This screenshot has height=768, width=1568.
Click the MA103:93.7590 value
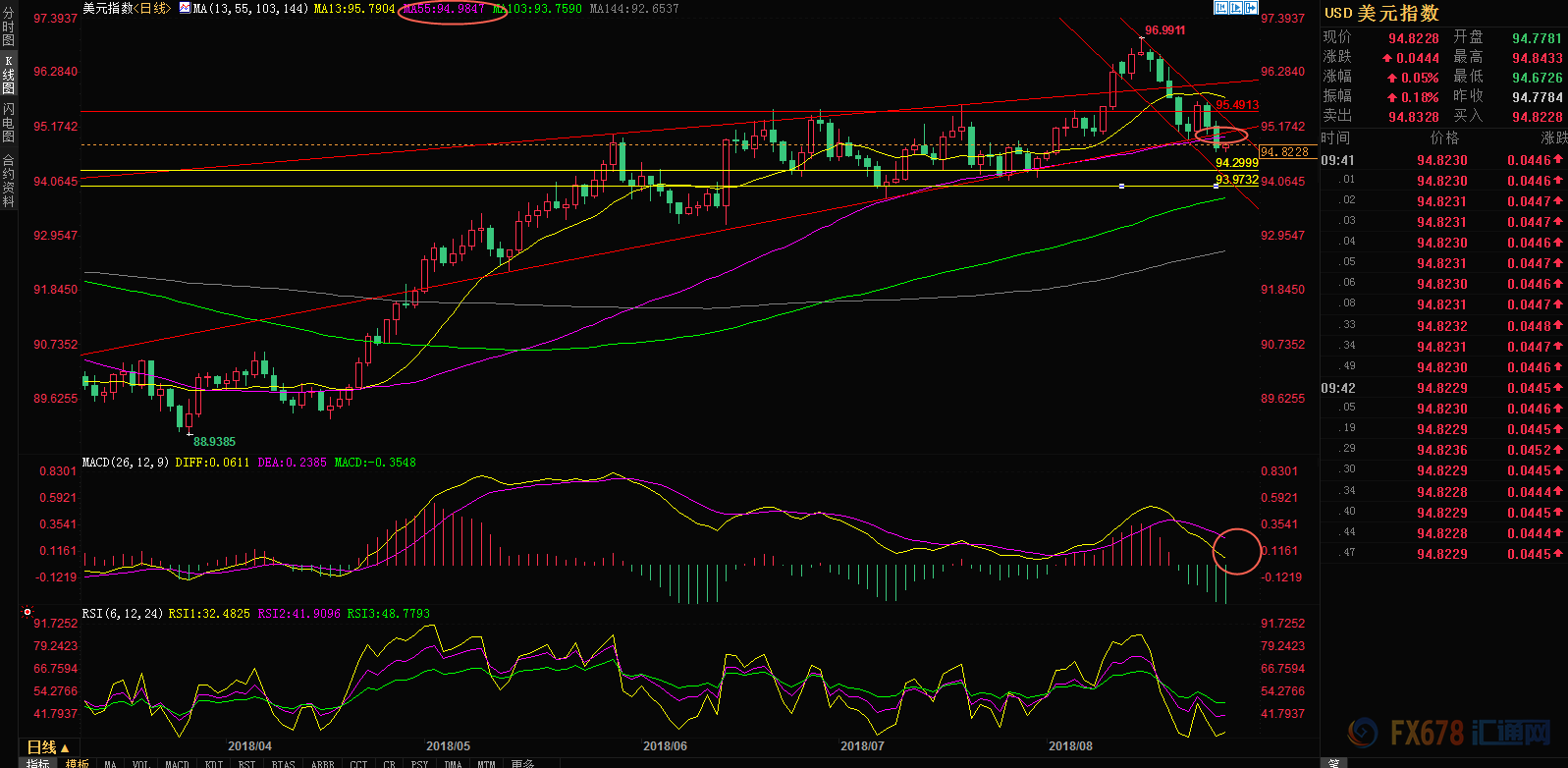pyautogui.click(x=537, y=8)
